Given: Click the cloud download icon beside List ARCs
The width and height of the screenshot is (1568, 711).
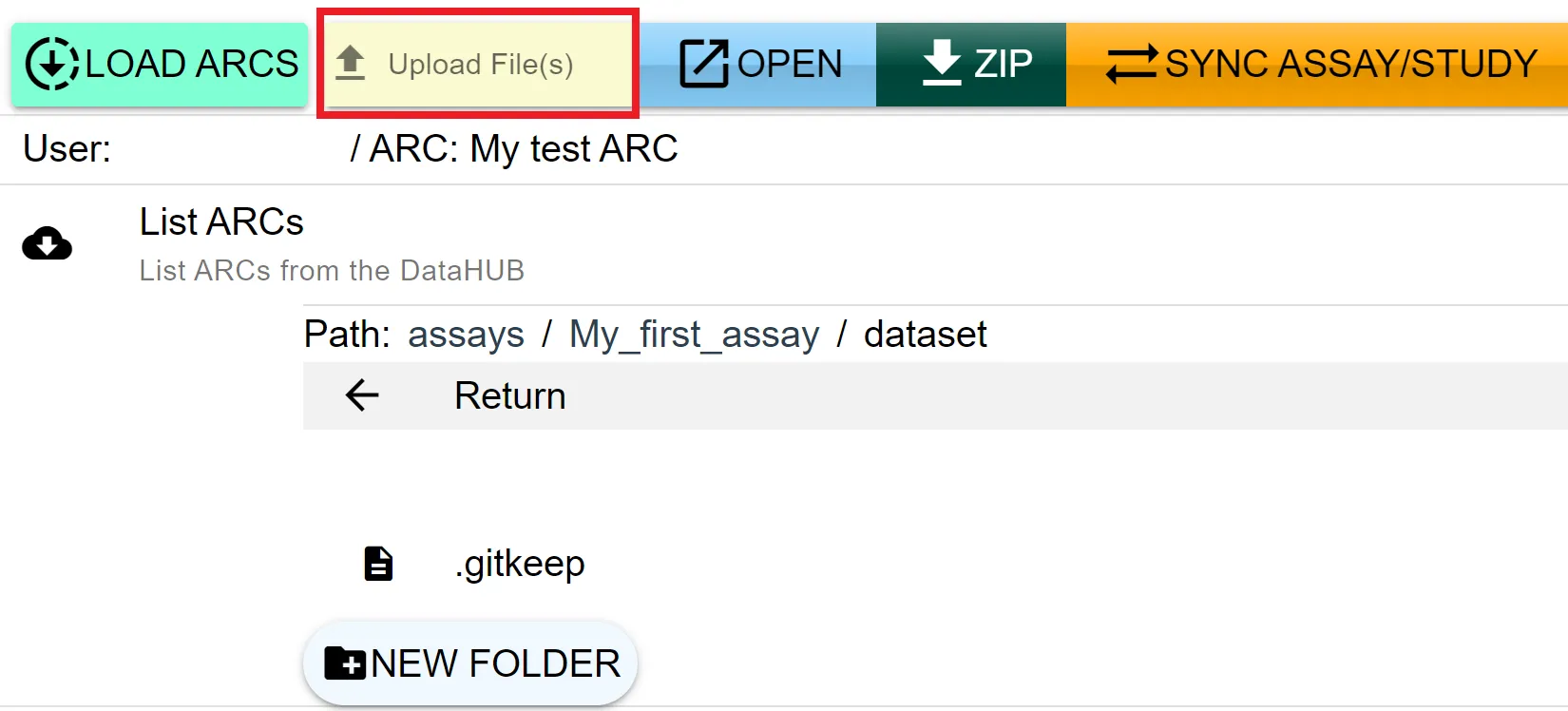Looking at the screenshot, I should click(x=48, y=244).
